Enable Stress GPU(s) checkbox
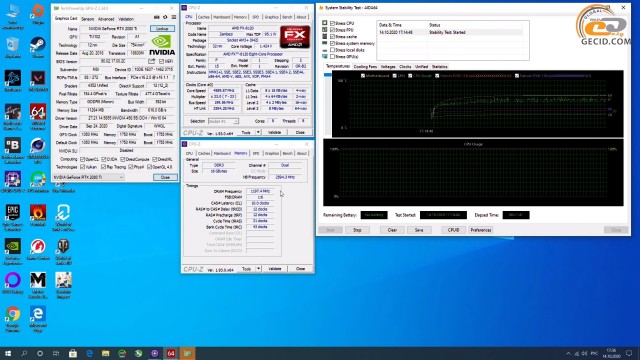The width and height of the screenshot is (640, 360). pos(332,56)
